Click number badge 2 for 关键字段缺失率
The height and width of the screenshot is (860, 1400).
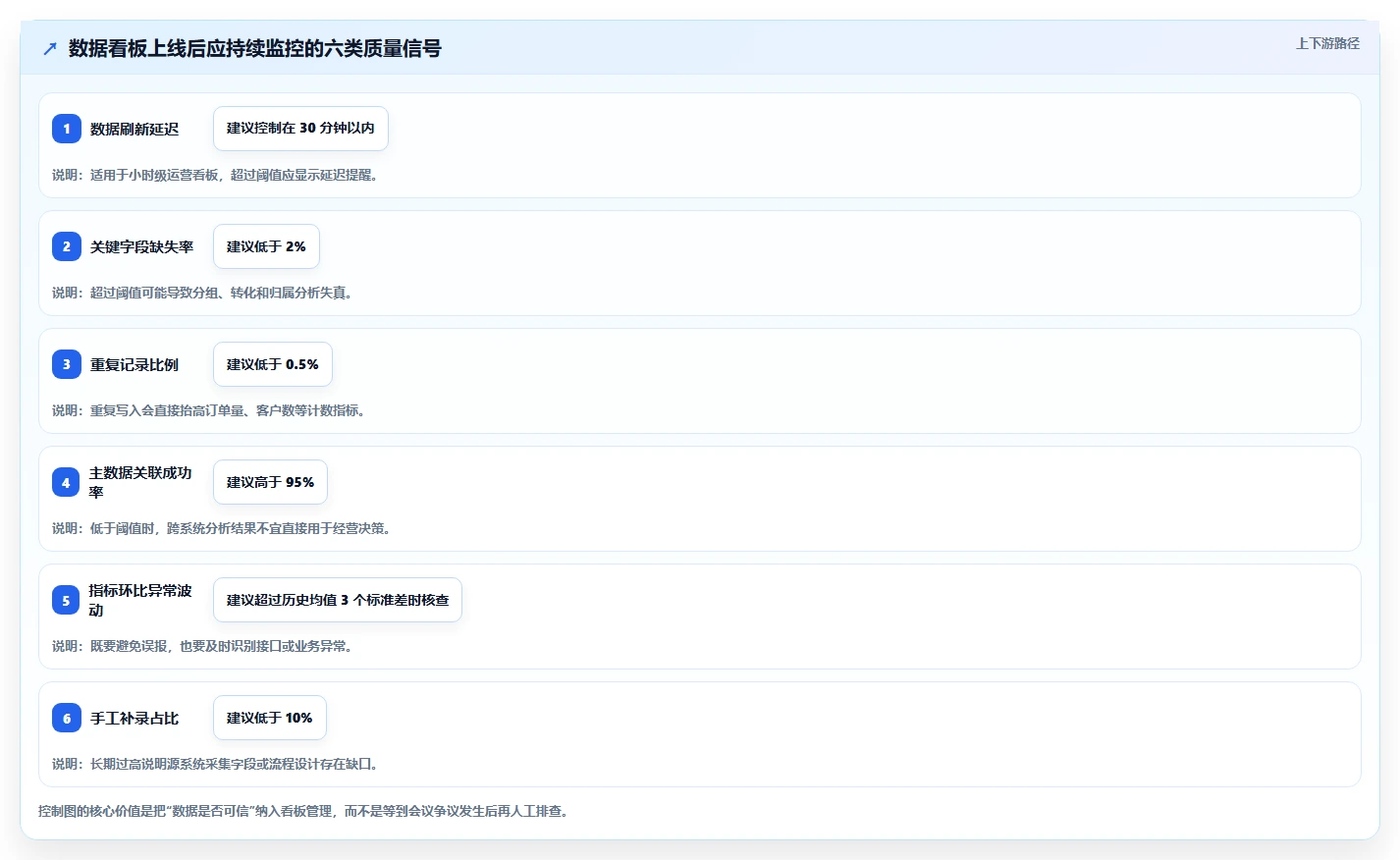tap(67, 246)
